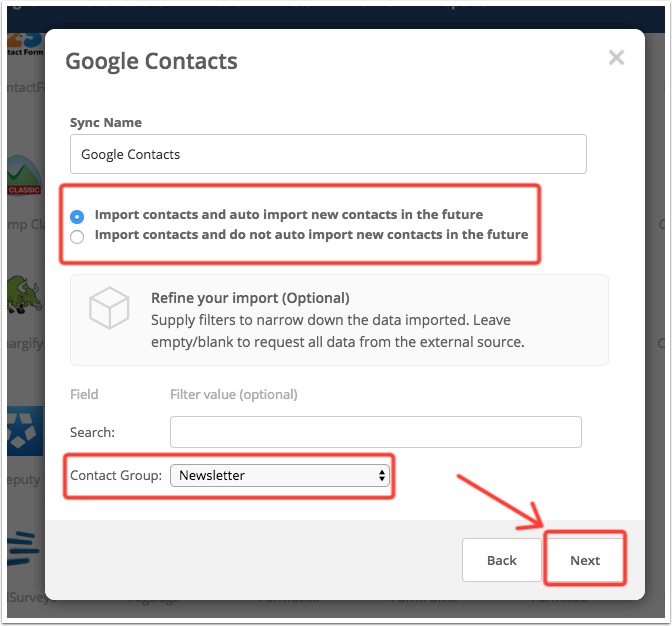Click the Google Contacts dialog title
The image size is (672, 626).
[x=151, y=61]
